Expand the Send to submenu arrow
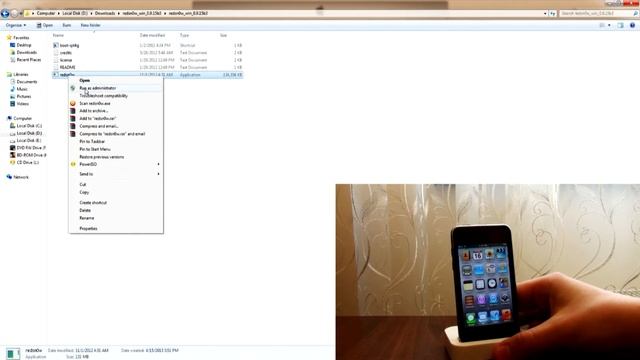Screen dimensions: 640x360 [x=158, y=174]
